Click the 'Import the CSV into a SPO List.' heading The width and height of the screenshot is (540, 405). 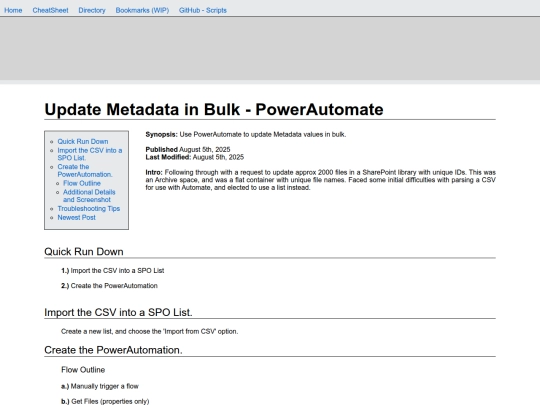click(x=118, y=312)
